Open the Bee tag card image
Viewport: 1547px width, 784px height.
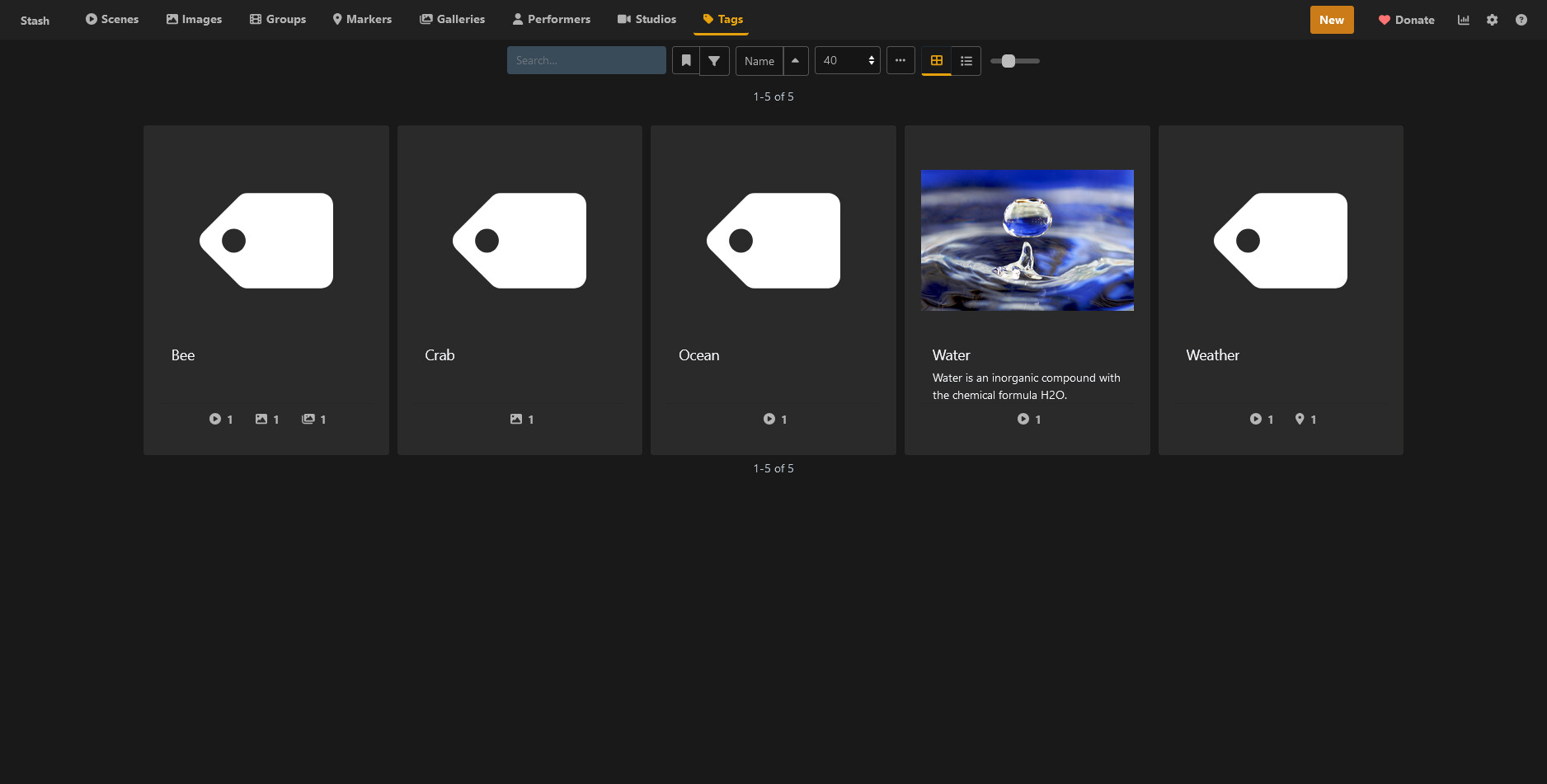266,241
